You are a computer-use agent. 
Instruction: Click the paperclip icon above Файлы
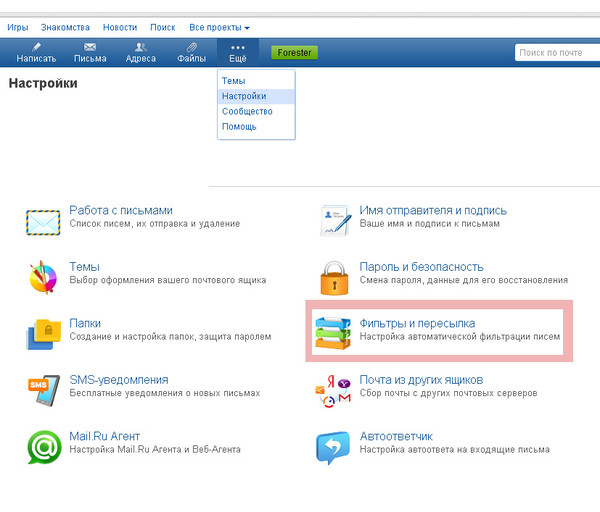191,47
